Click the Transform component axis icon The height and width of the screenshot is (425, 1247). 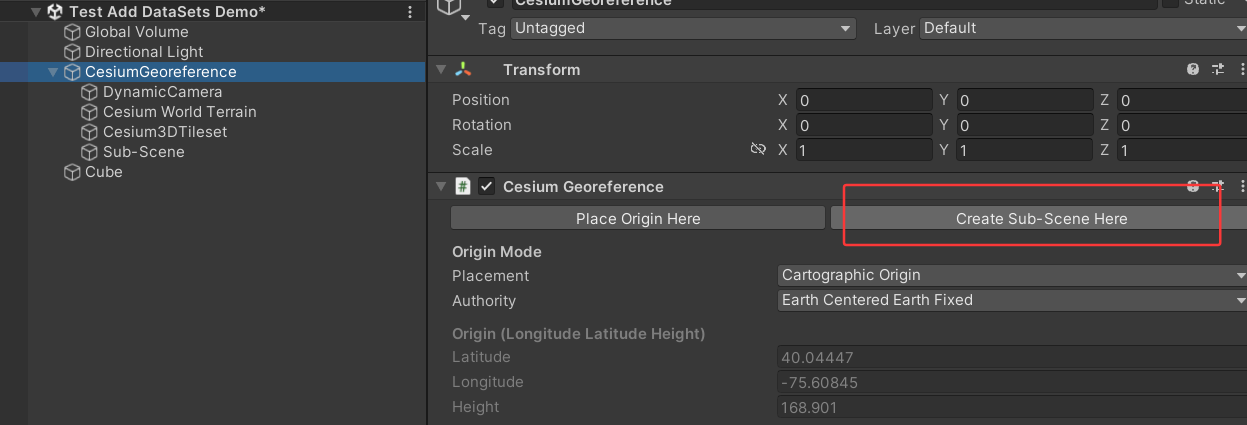(x=463, y=70)
